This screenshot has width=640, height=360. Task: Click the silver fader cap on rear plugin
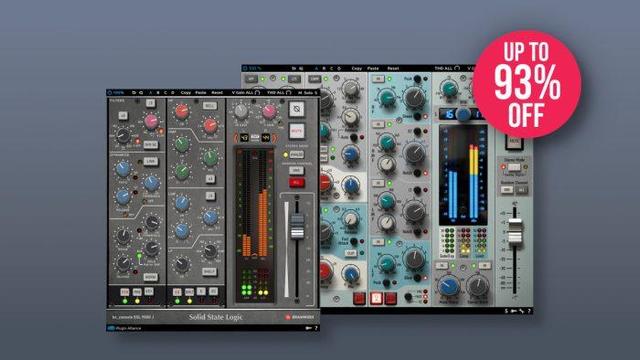click(515, 232)
